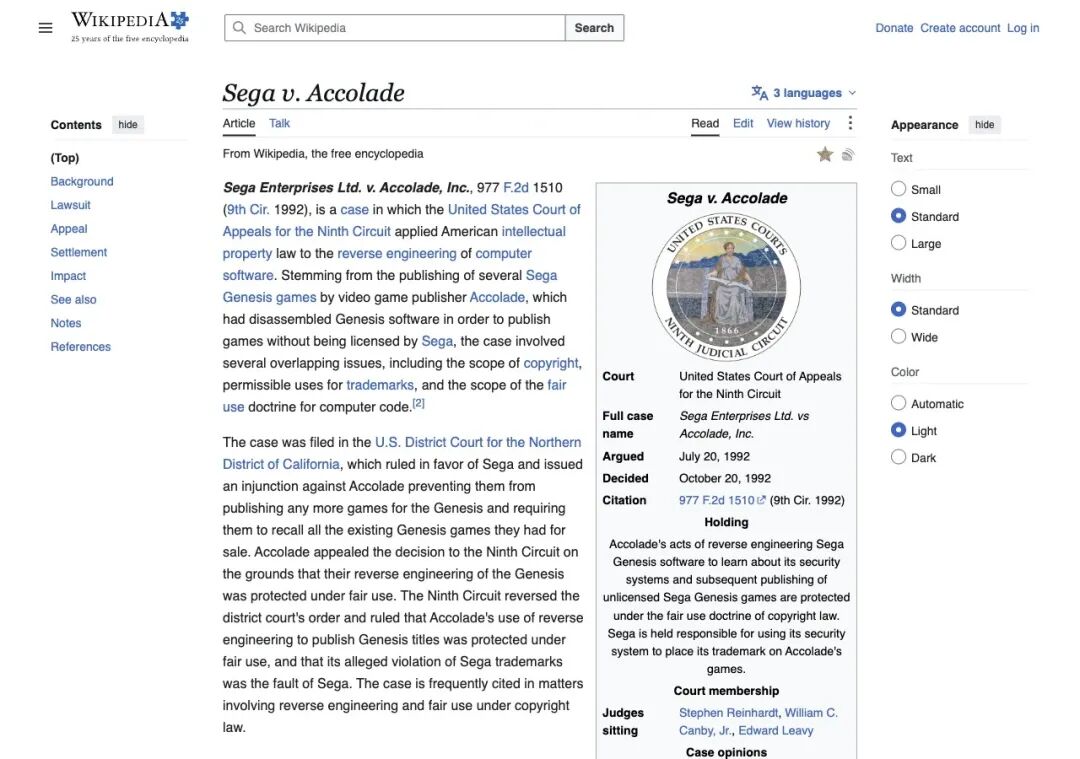This screenshot has height=759, width=1080.
Task: Go to Notes section in contents
Action: pyautogui.click(x=65, y=323)
